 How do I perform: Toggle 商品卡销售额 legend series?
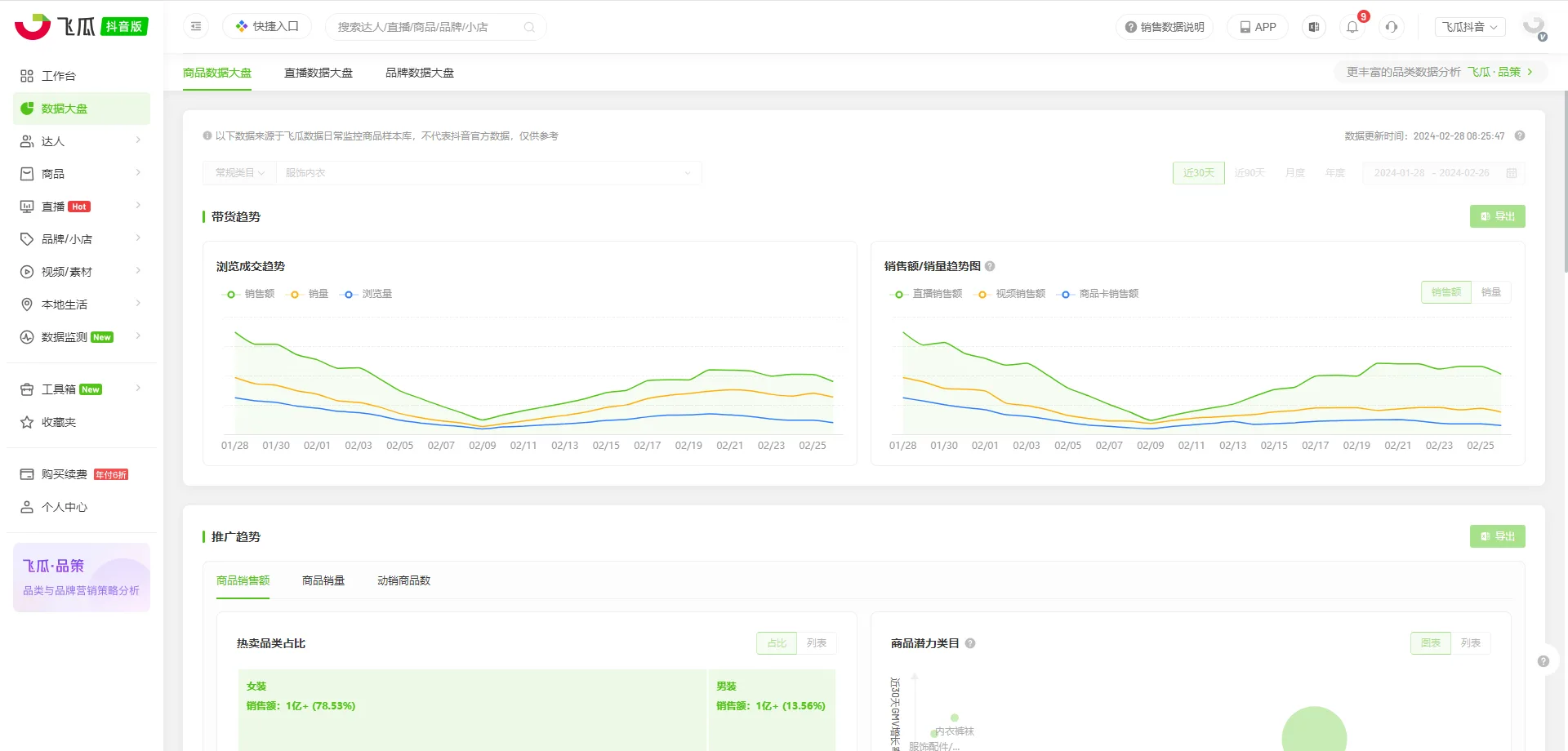pyautogui.click(x=1098, y=294)
